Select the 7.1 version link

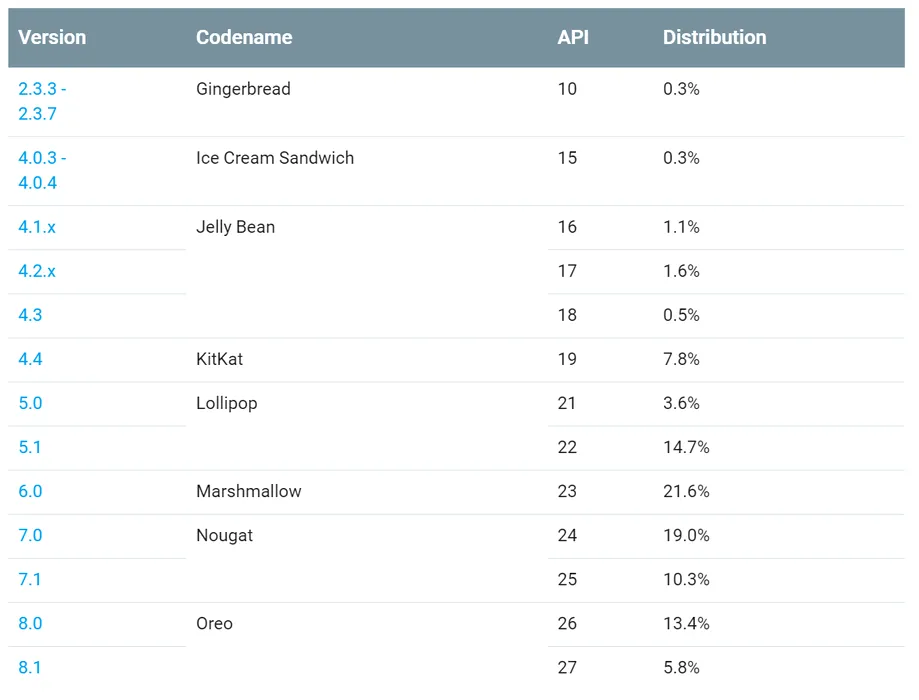tap(30, 579)
